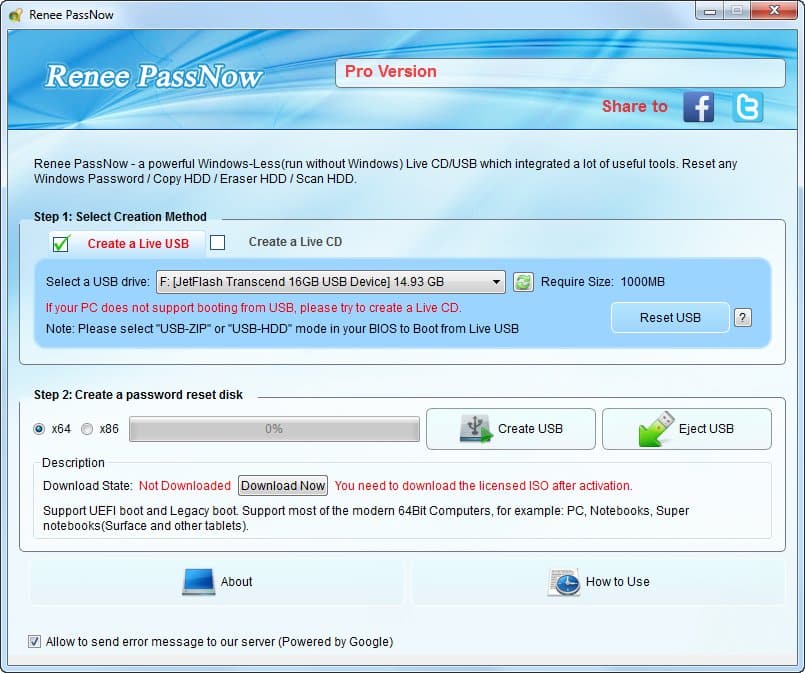Image resolution: width=805 pixels, height=673 pixels.
Task: Open the Reset USB help question mark
Action: coord(742,318)
